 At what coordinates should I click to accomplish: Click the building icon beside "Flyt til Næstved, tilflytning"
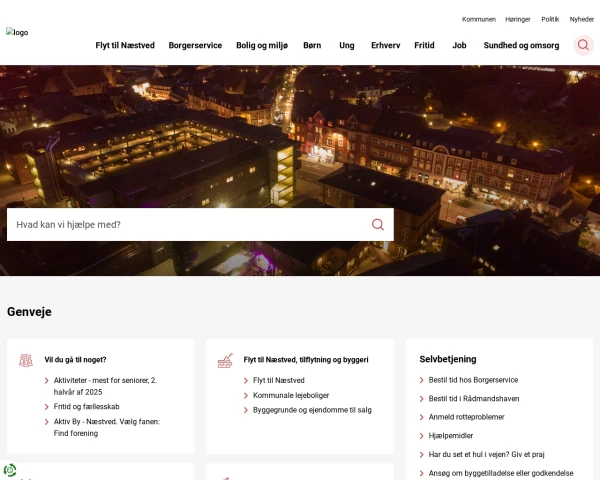(x=225, y=360)
